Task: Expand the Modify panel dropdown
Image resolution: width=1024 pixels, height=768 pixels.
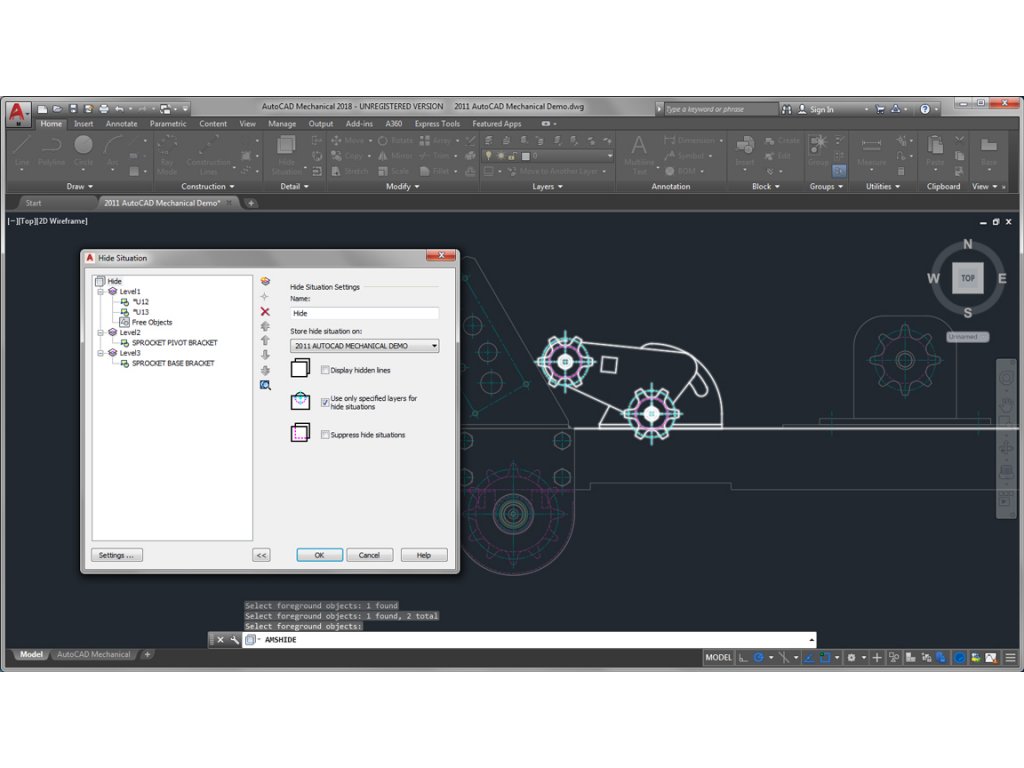Action: tap(402, 187)
